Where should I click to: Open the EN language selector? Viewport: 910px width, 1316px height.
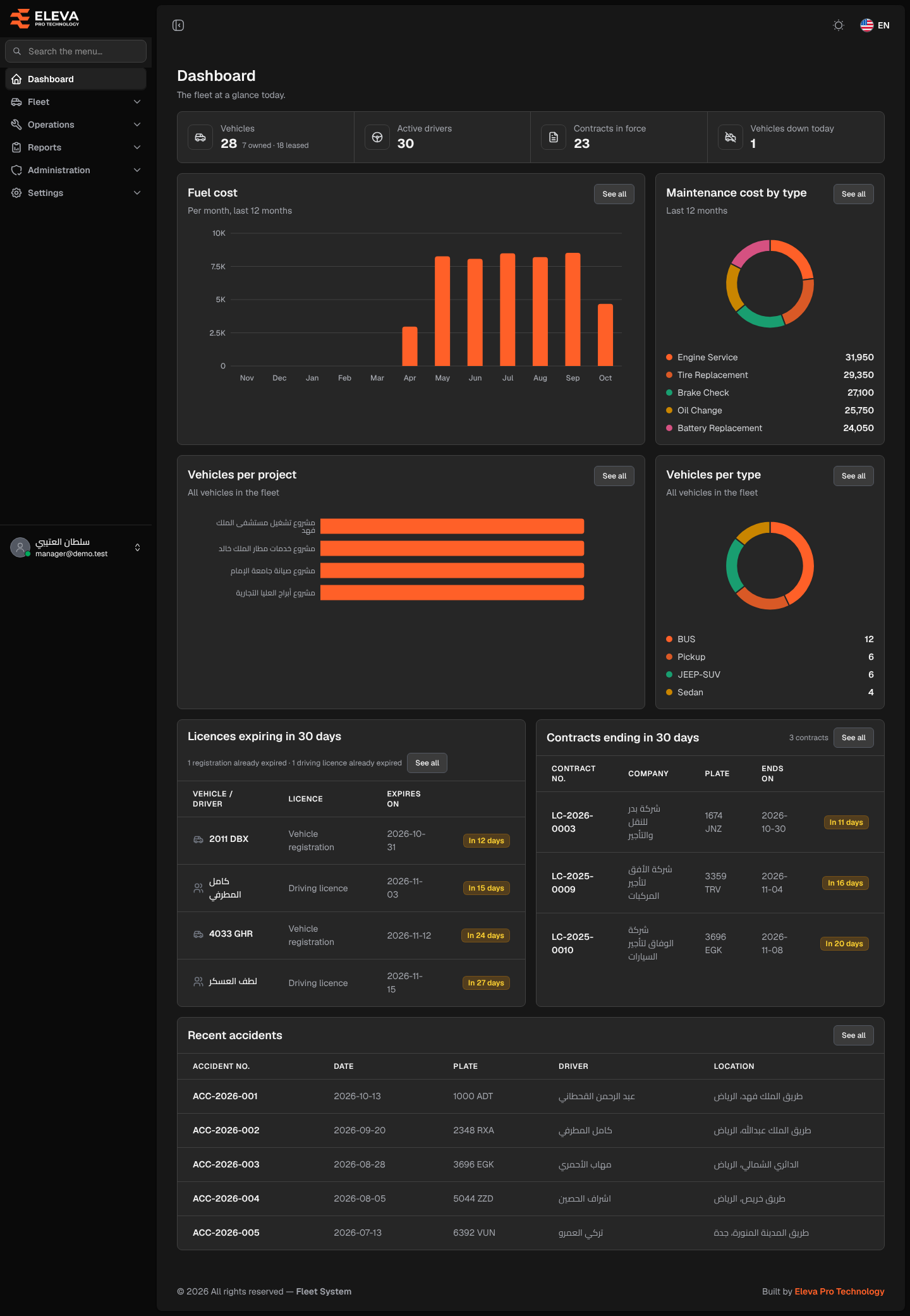pos(875,25)
